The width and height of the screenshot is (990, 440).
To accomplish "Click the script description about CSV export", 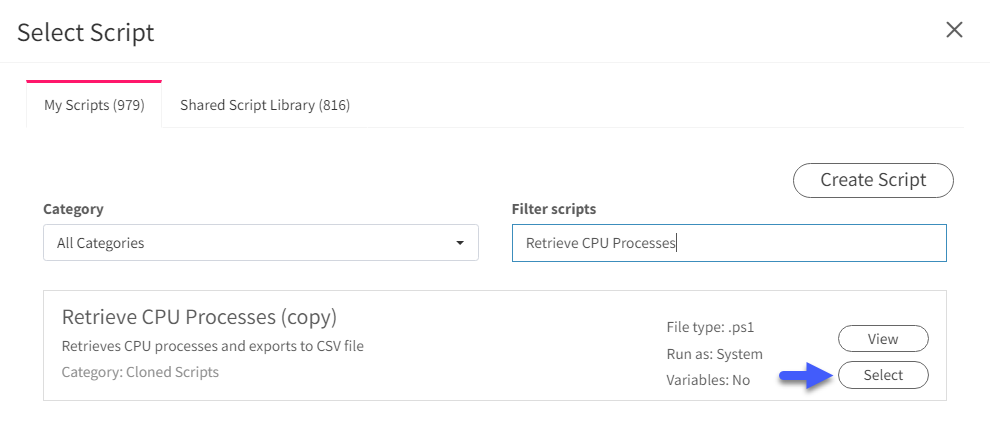I will (213, 346).
